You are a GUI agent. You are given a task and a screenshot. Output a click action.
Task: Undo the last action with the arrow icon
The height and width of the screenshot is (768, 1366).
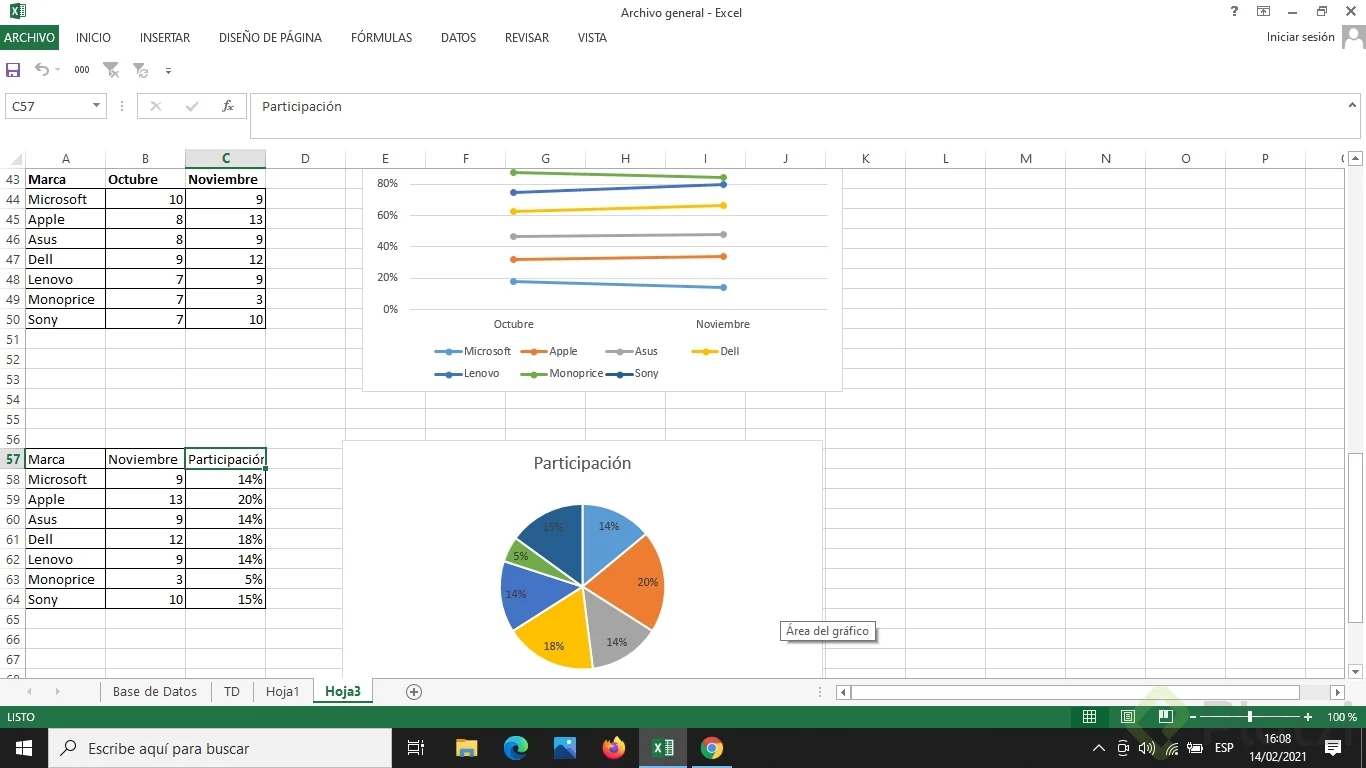(42, 70)
